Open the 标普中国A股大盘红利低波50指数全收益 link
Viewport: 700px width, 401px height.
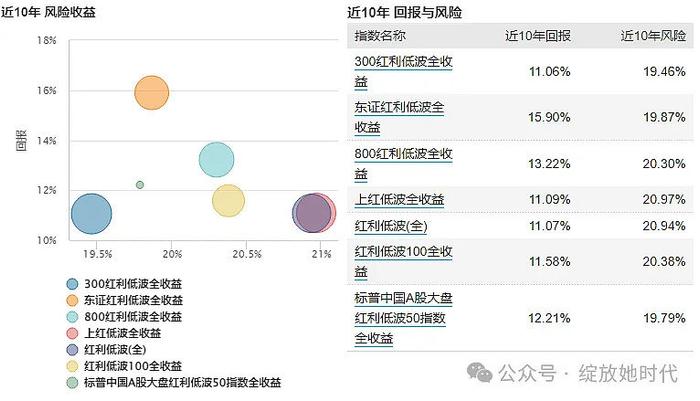pos(404,318)
